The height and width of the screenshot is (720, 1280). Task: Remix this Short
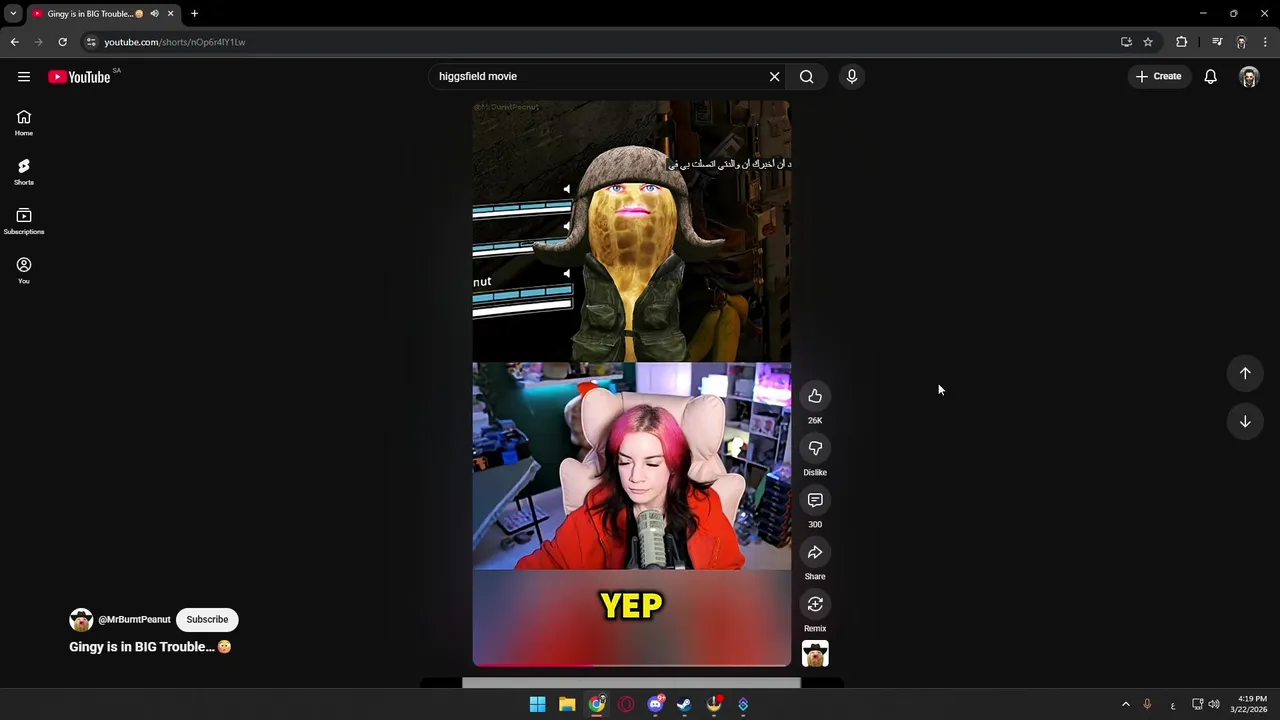pos(815,604)
